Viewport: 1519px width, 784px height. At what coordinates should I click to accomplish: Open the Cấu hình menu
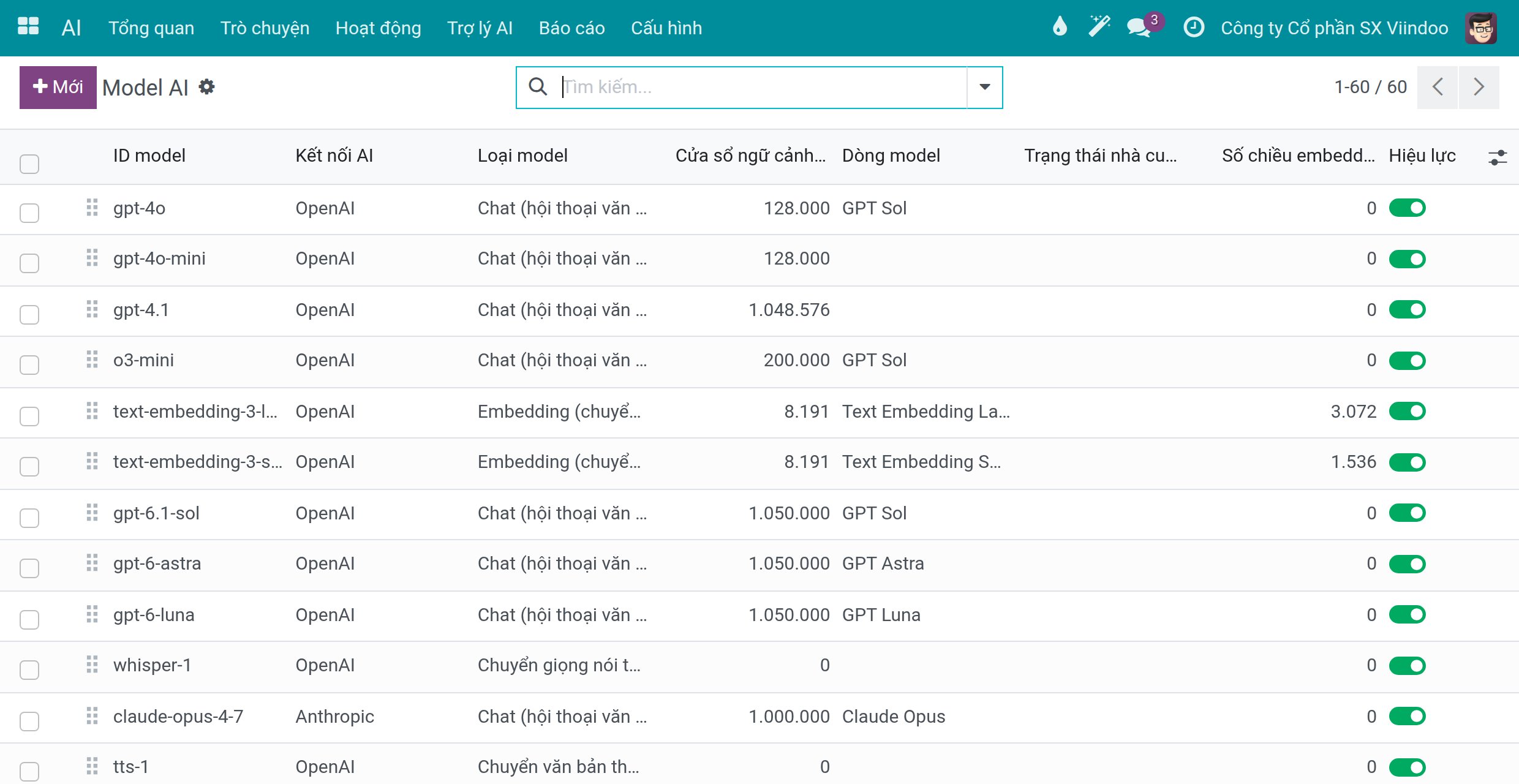(666, 28)
